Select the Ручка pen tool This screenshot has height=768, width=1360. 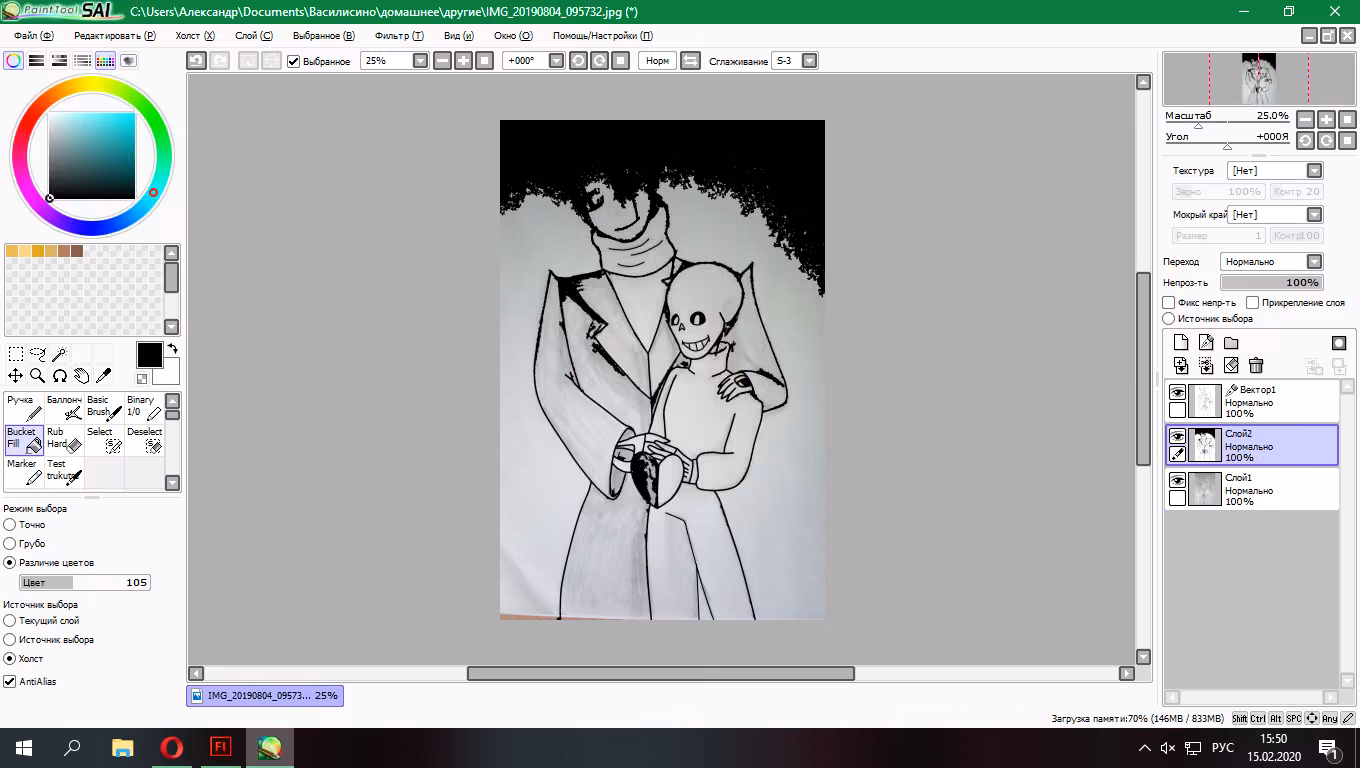(x=24, y=407)
